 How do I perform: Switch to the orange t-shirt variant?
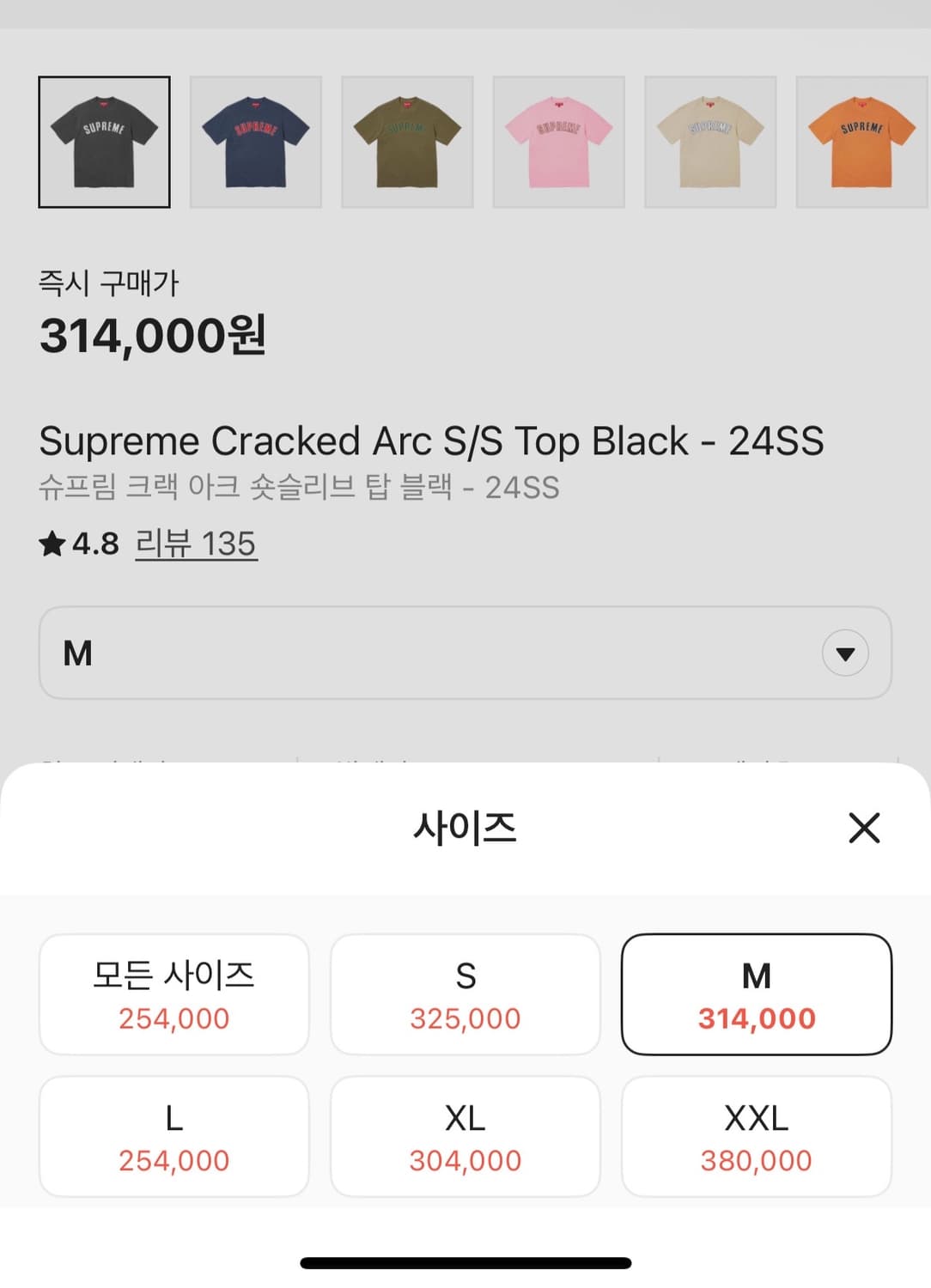(x=861, y=143)
